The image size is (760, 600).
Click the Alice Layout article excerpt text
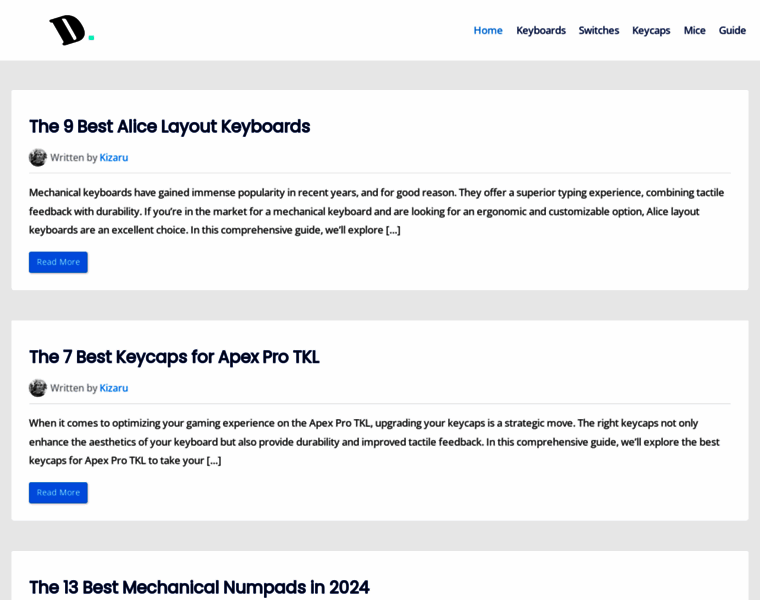377,211
